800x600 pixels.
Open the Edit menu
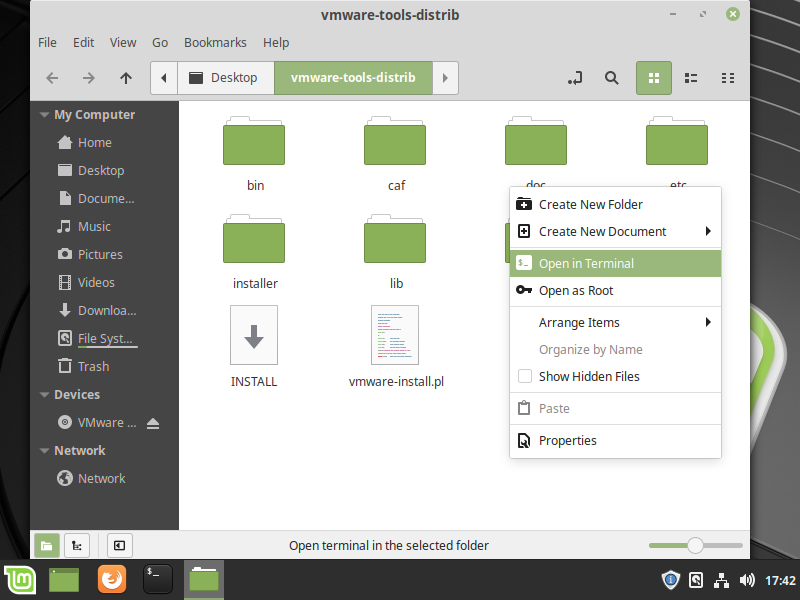tap(83, 42)
